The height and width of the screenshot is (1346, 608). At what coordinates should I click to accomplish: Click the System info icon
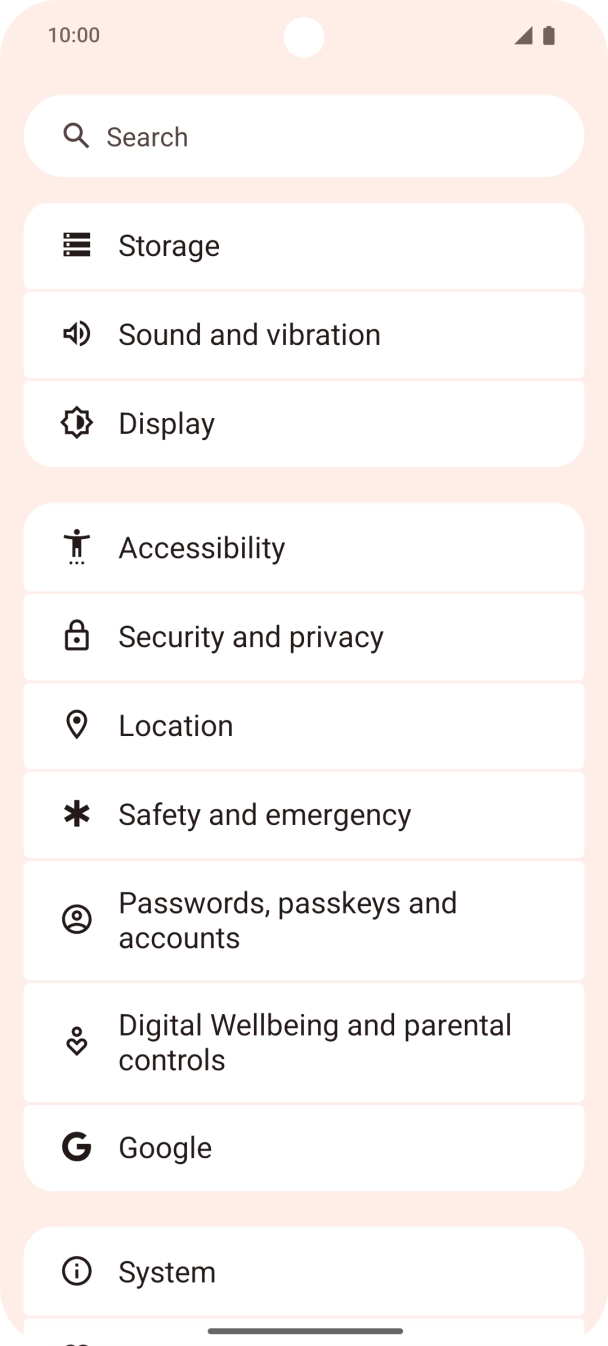point(77,1271)
